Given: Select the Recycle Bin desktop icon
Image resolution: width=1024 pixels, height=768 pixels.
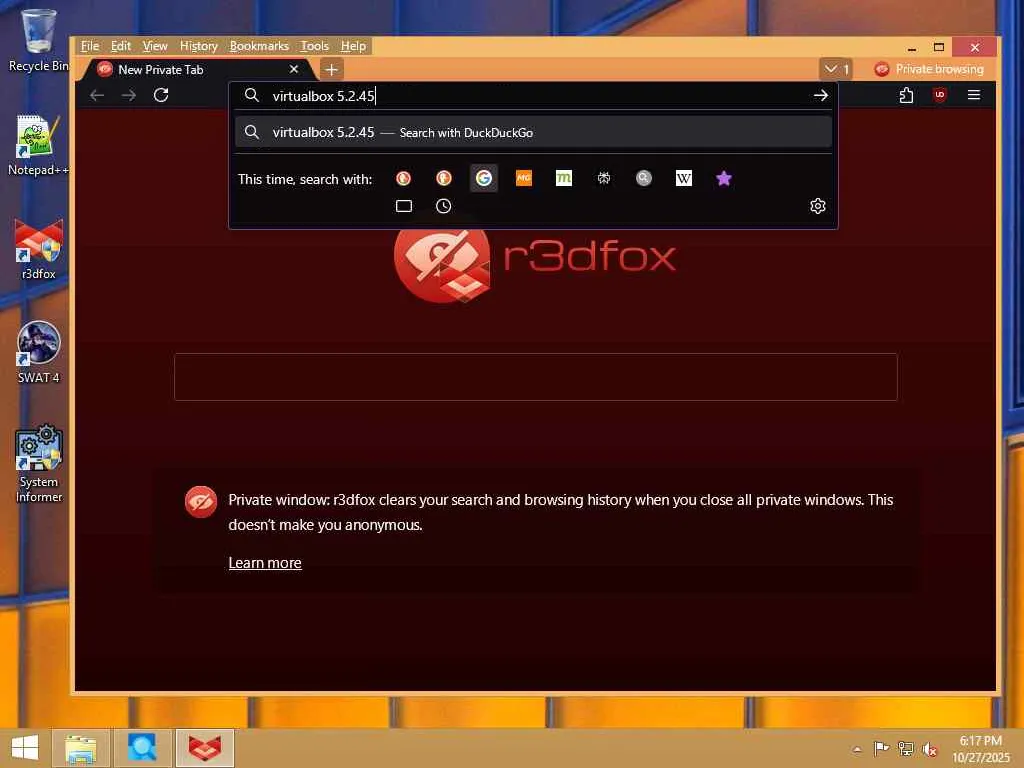Looking at the screenshot, I should 39,40.
